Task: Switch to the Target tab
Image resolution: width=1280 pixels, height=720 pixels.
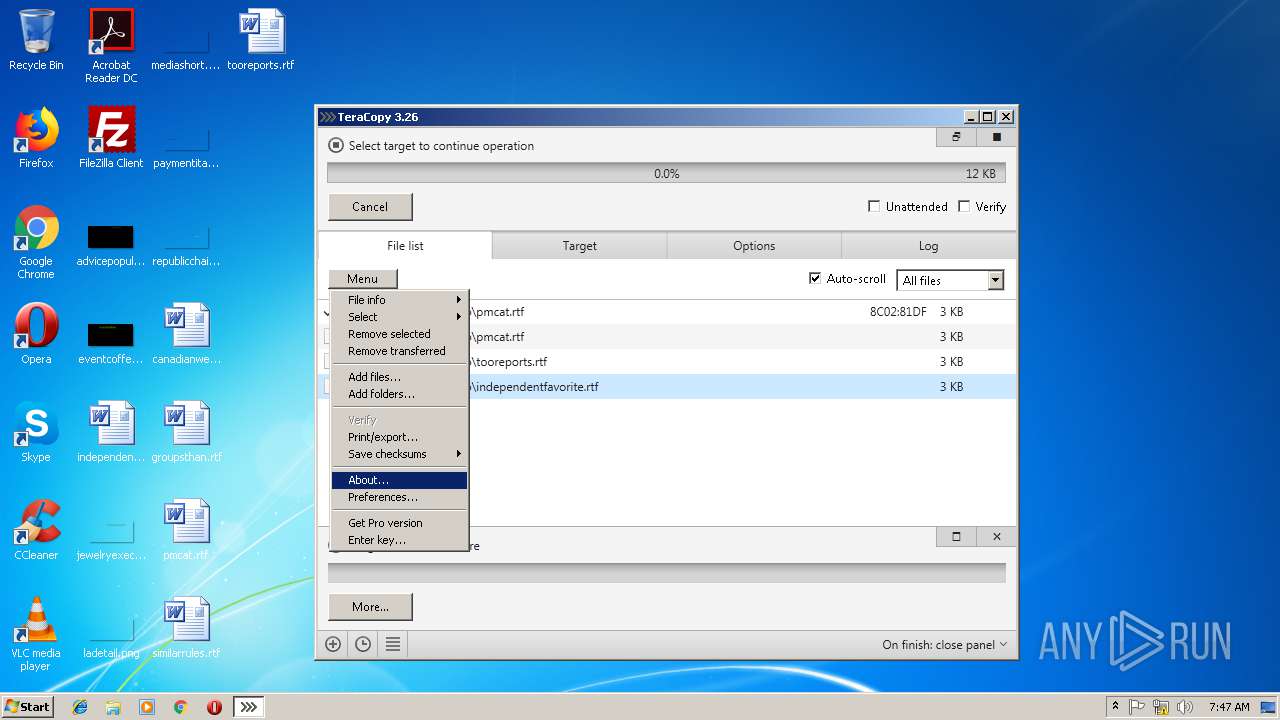Action: (x=579, y=246)
